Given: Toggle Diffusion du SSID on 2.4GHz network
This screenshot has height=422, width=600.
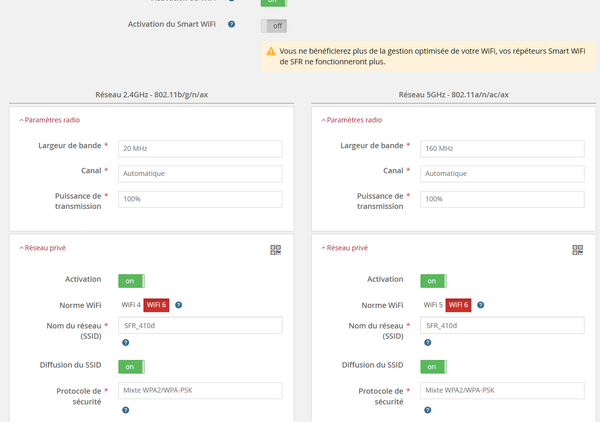Looking at the screenshot, I should [x=131, y=366].
